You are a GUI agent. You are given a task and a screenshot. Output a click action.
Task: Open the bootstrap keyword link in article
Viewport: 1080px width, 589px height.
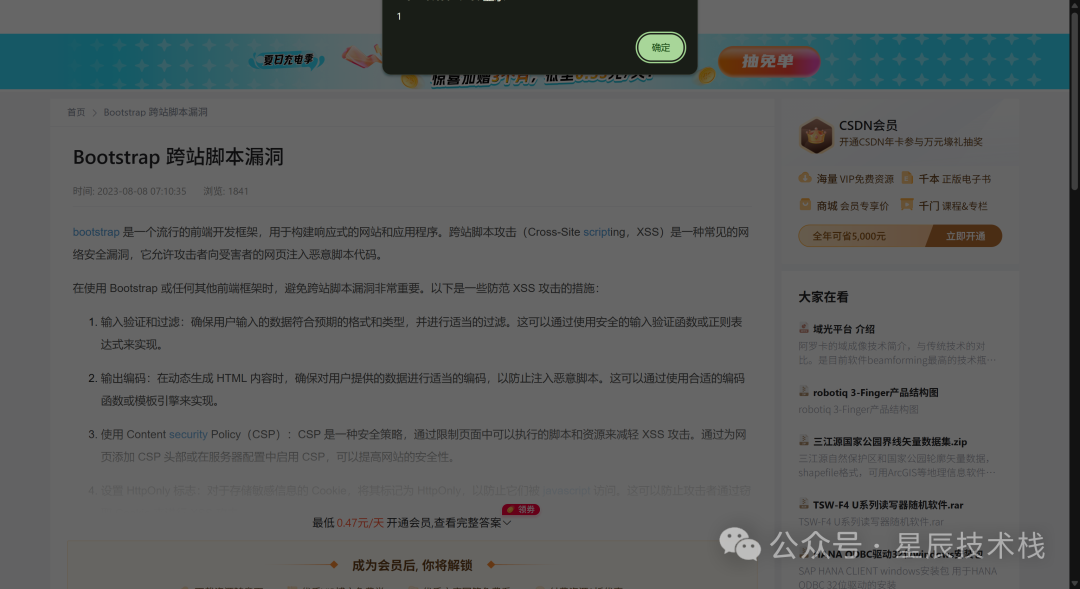click(x=96, y=232)
